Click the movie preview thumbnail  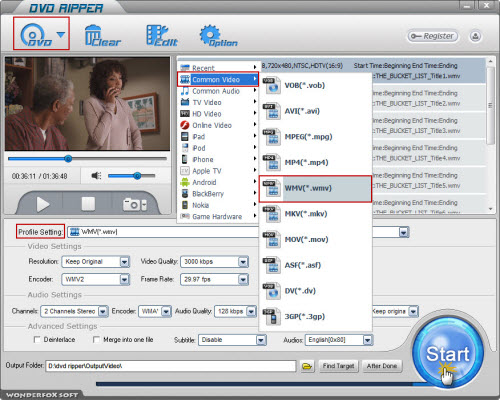87,104
